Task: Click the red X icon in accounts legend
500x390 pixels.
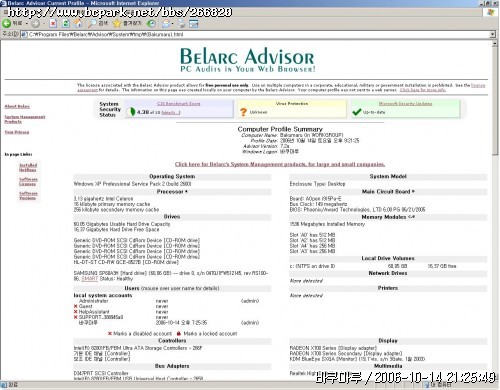Action: [110, 333]
